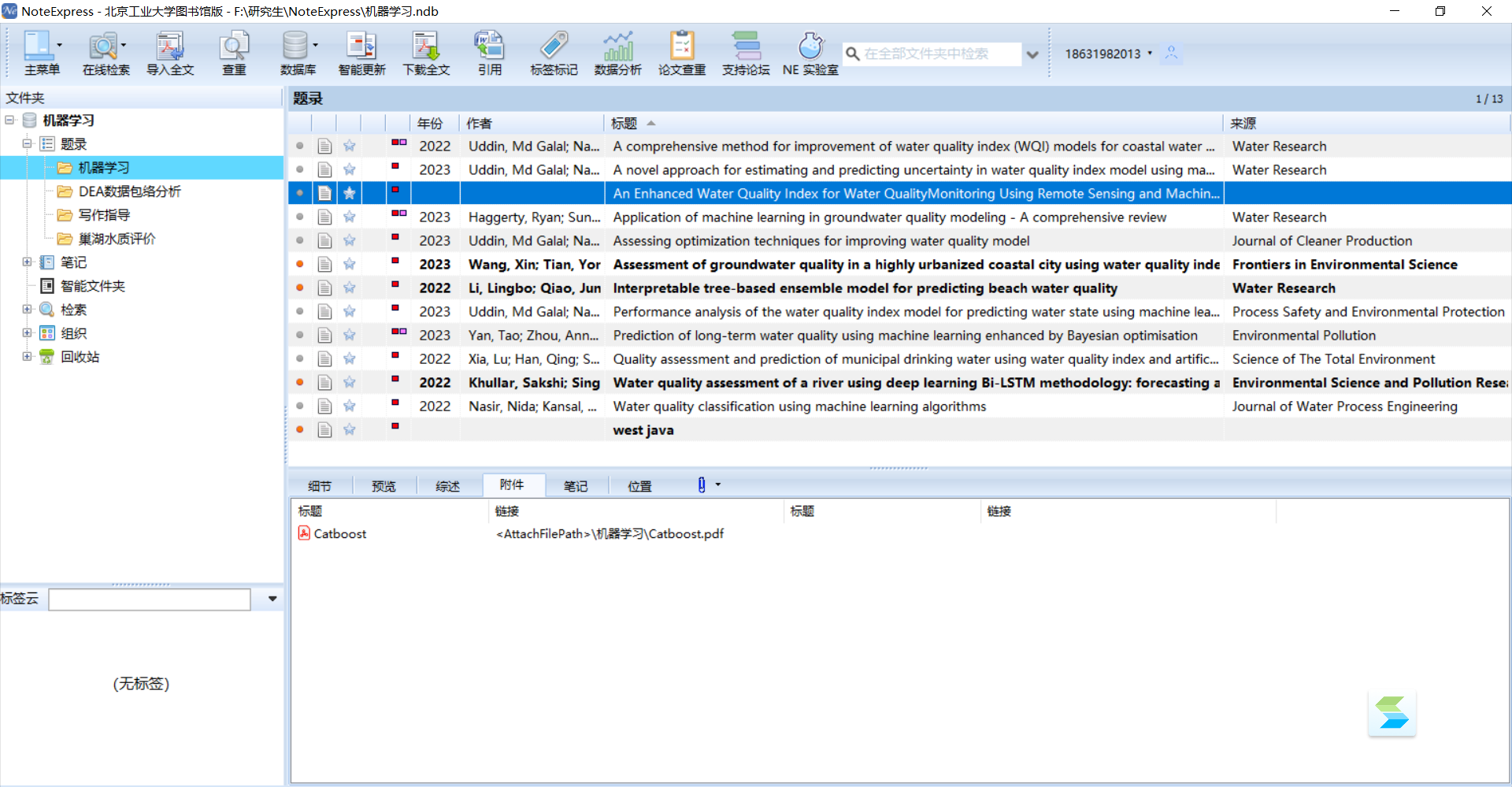Toggle read-status dot for Wang, Xin row
The image size is (1512, 787).
click(x=300, y=264)
